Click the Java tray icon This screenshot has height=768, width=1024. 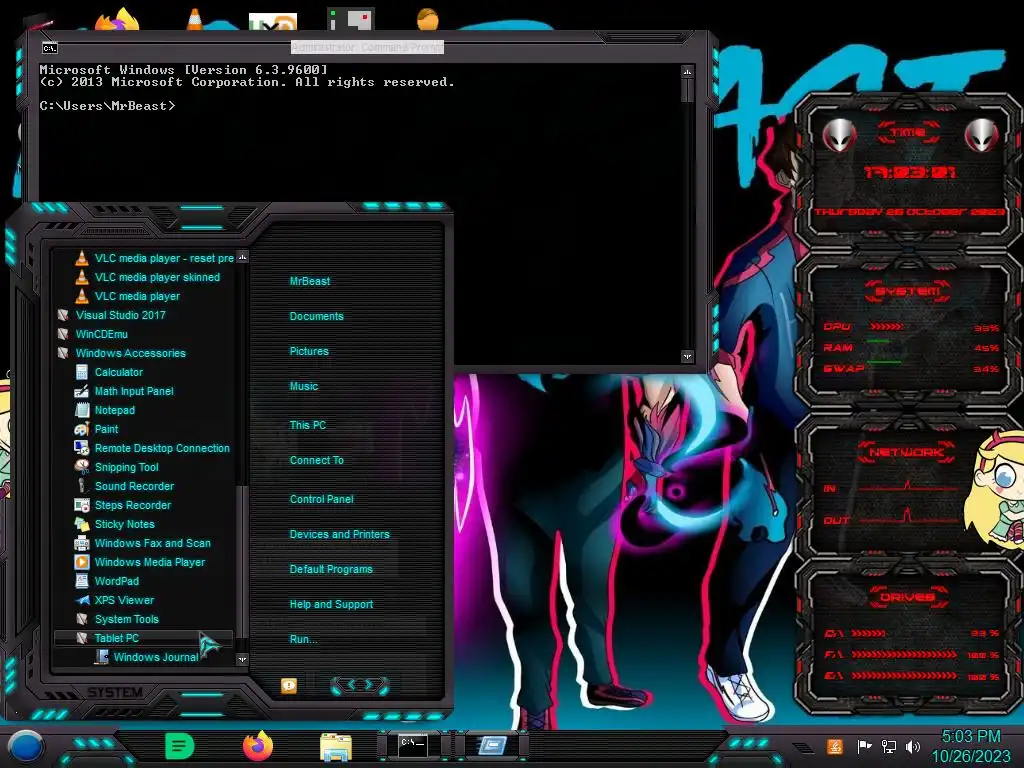coord(835,746)
